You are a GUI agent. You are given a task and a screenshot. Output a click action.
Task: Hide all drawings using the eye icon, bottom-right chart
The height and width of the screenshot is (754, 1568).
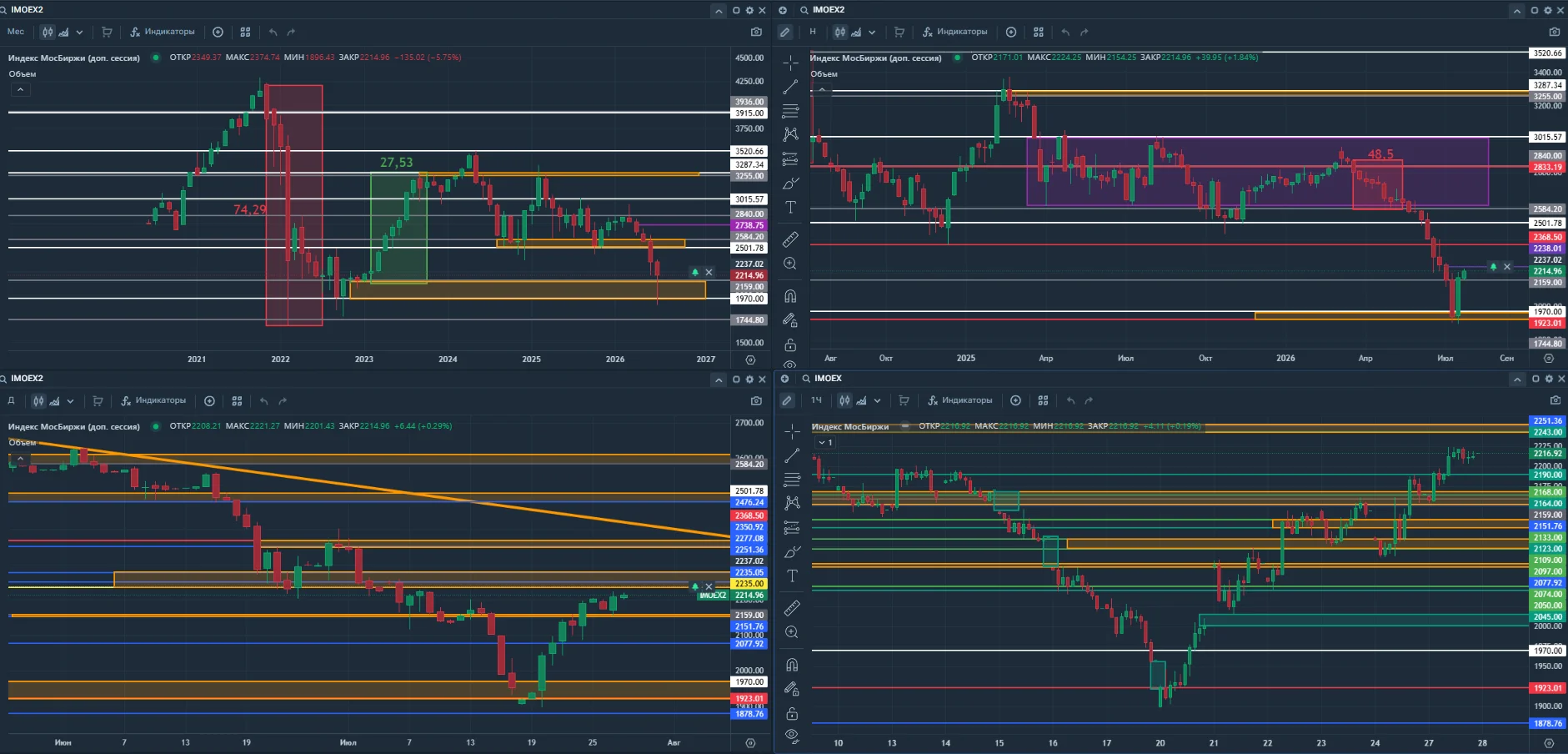tap(792, 736)
